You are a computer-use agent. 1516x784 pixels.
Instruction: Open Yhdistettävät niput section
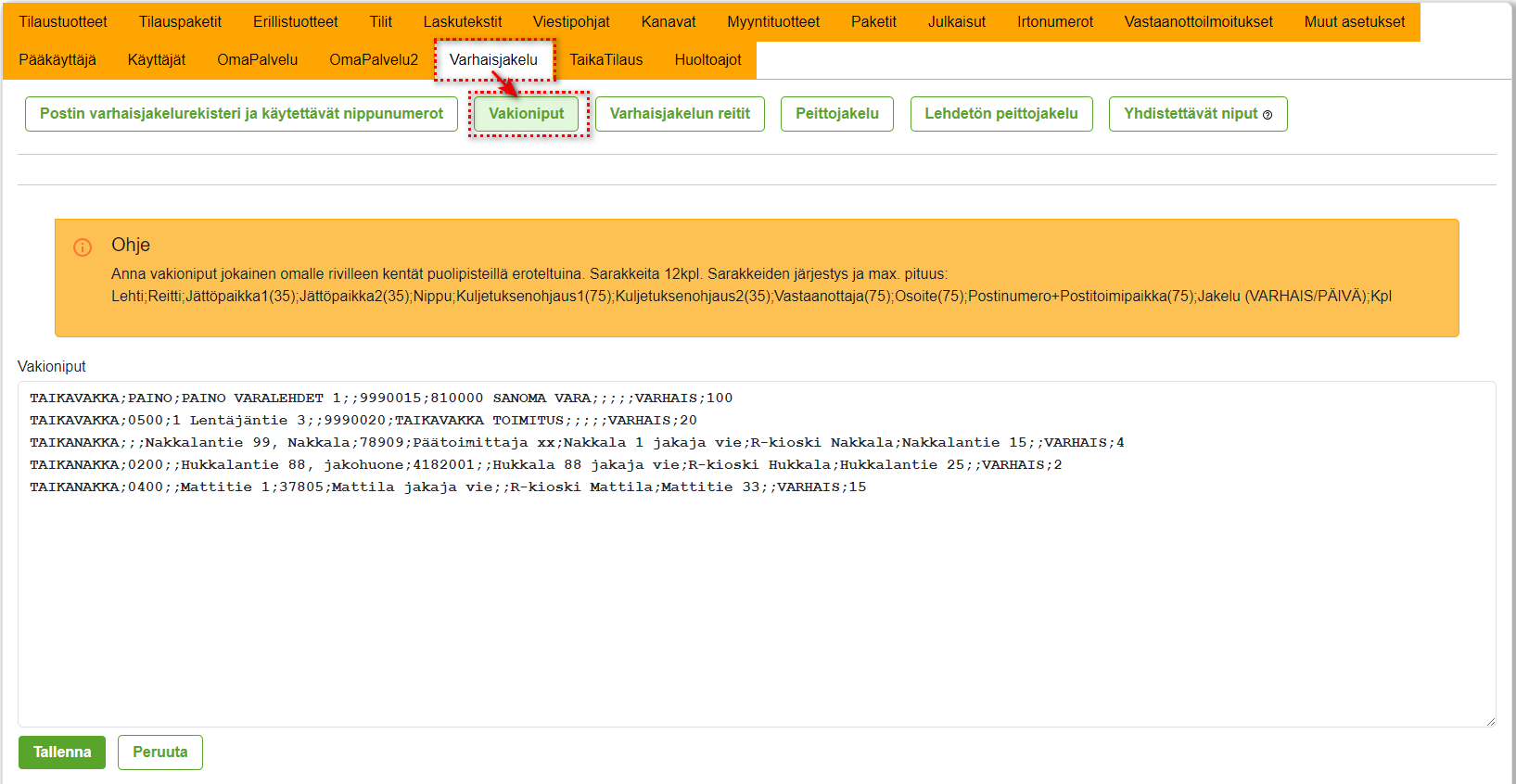[1198, 114]
